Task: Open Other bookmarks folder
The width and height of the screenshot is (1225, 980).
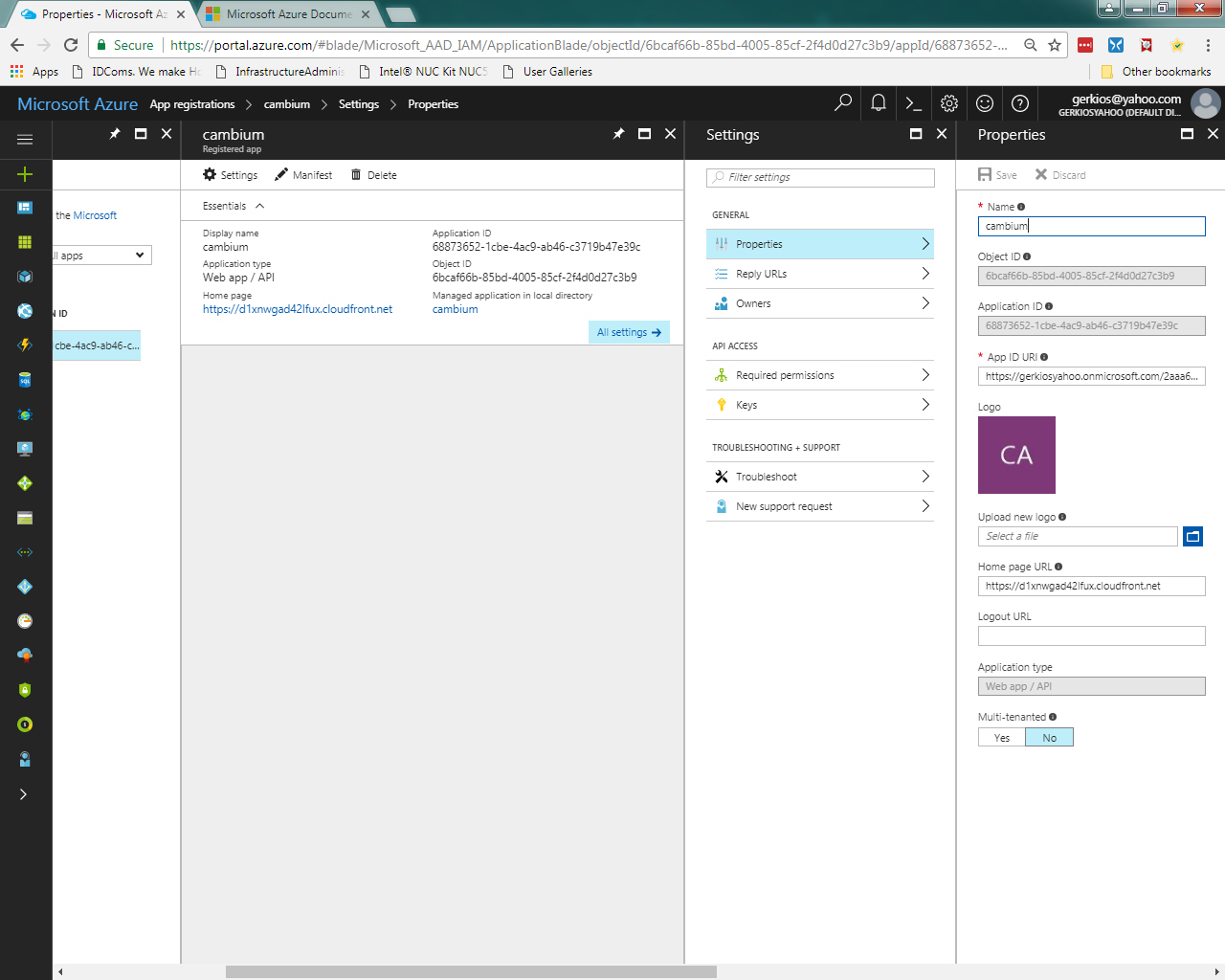Action: [x=1156, y=72]
